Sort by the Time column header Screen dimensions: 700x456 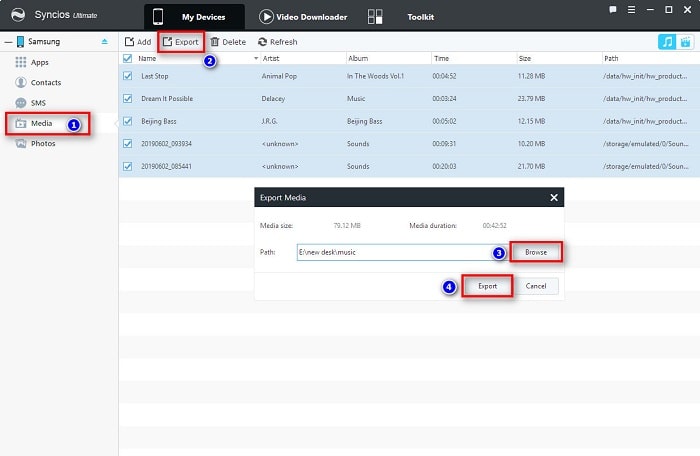442,59
